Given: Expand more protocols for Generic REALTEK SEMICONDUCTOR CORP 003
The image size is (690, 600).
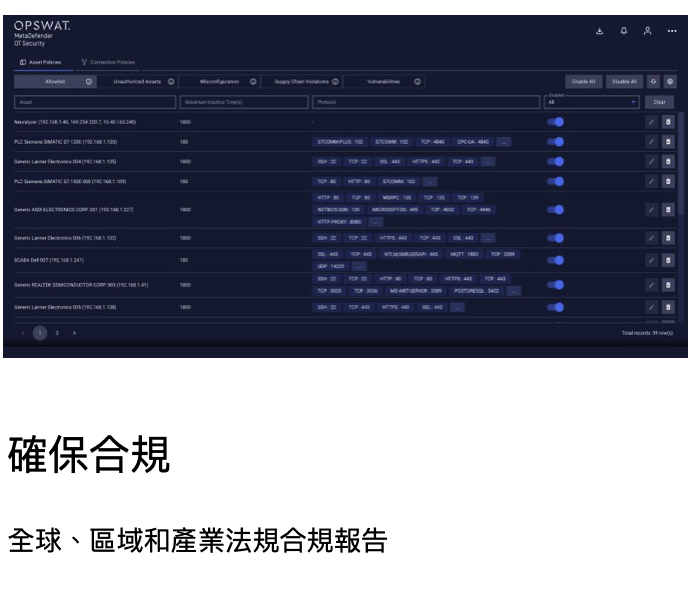Looking at the screenshot, I should tap(514, 291).
